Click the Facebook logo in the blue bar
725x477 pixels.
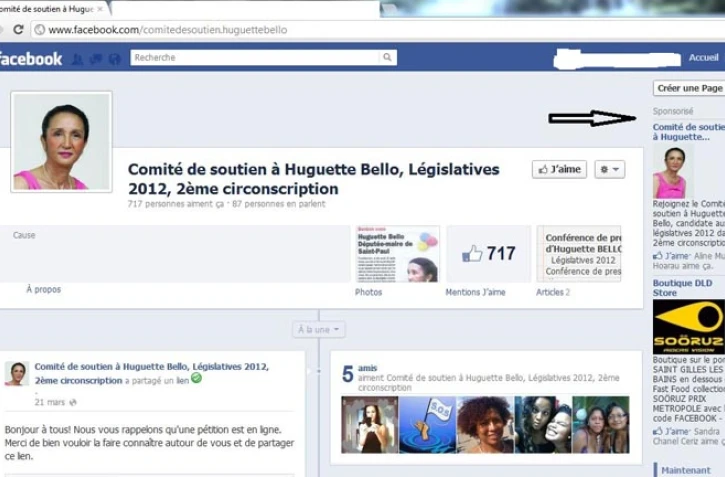tap(31, 59)
